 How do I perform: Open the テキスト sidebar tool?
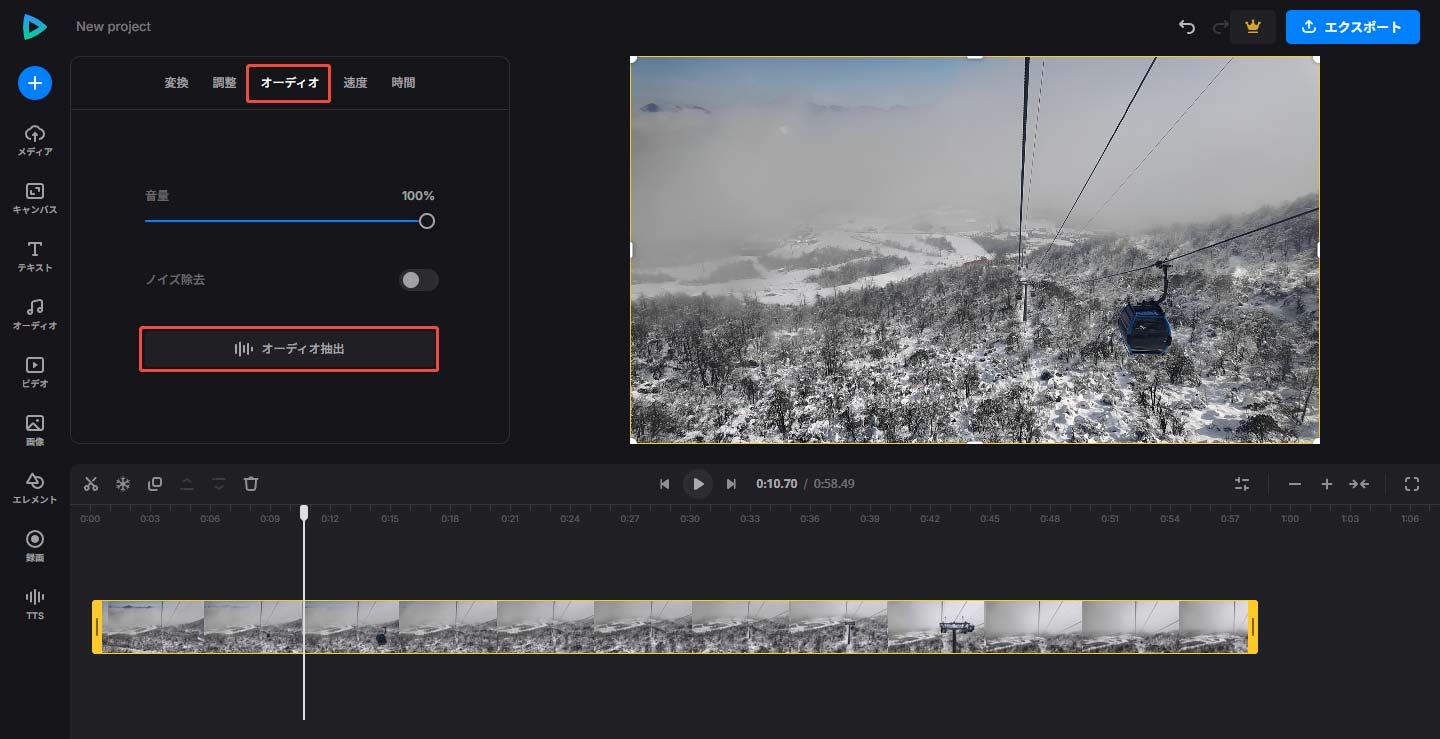tap(34, 257)
